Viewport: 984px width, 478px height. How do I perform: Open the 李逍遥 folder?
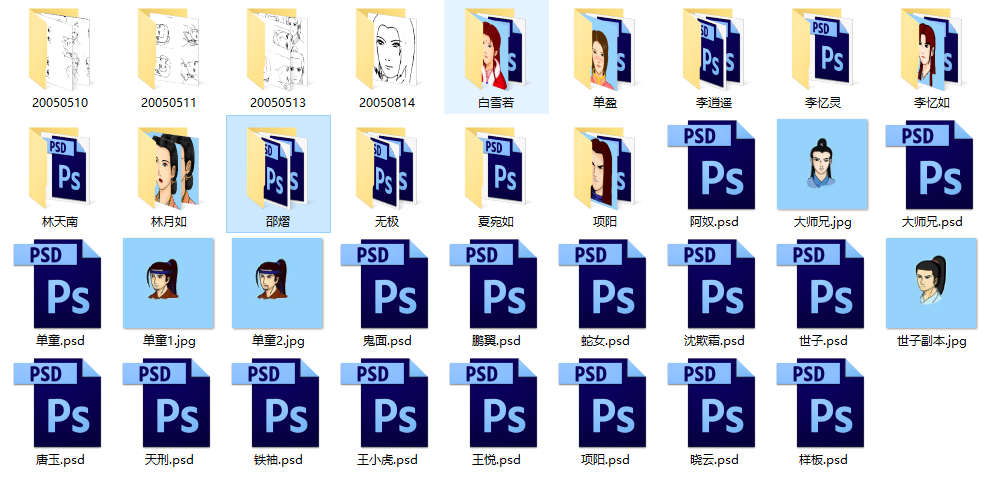tap(714, 49)
